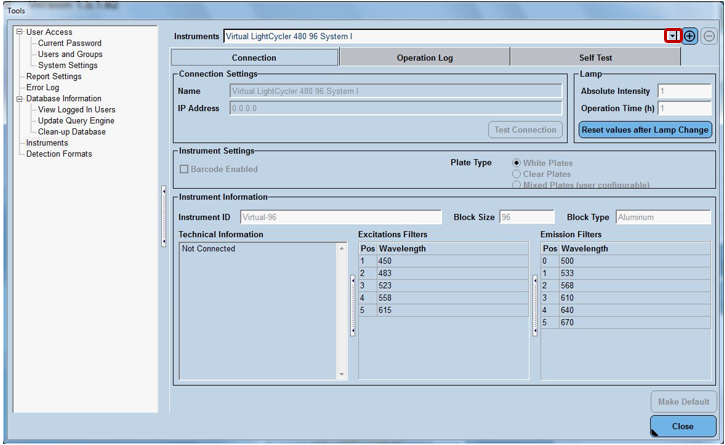This screenshot has height=445, width=725.
Task: Collapse the Database Information tree node
Action: (19, 99)
